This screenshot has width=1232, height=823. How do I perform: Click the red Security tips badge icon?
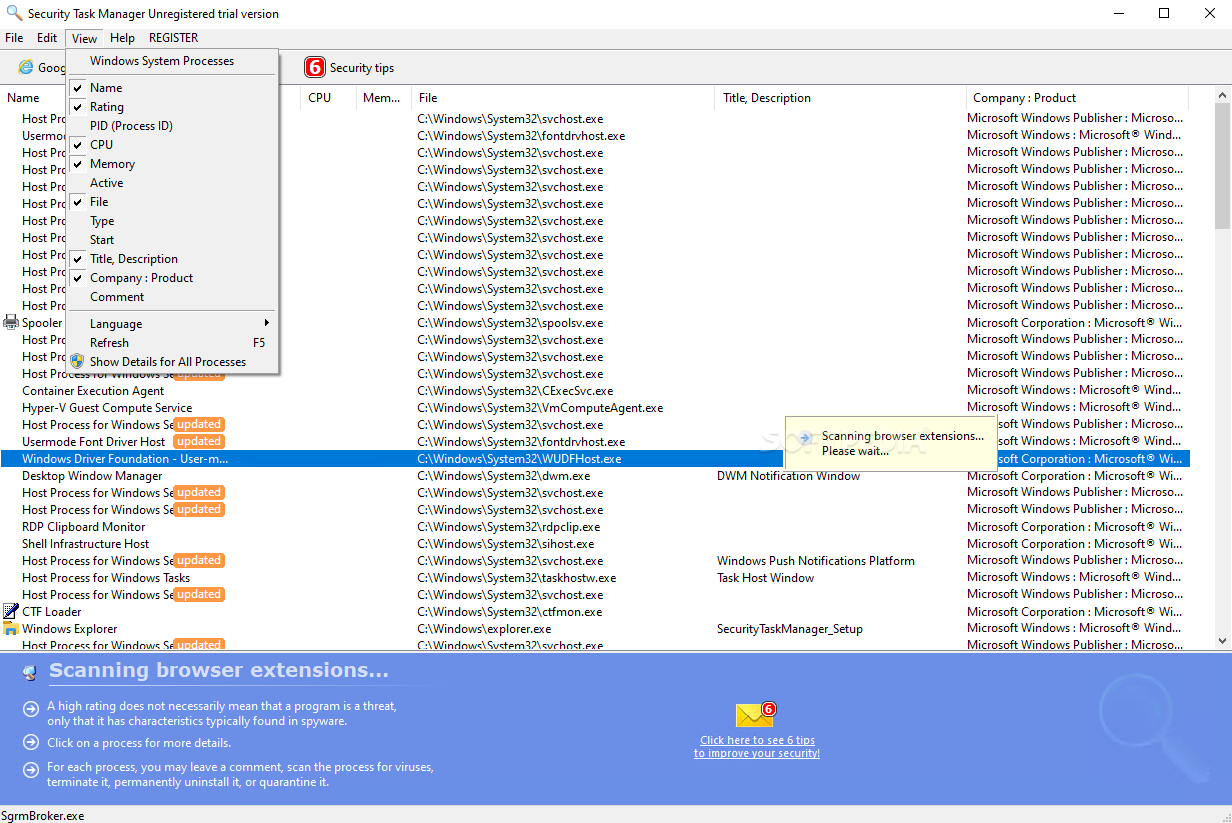pyautogui.click(x=315, y=68)
